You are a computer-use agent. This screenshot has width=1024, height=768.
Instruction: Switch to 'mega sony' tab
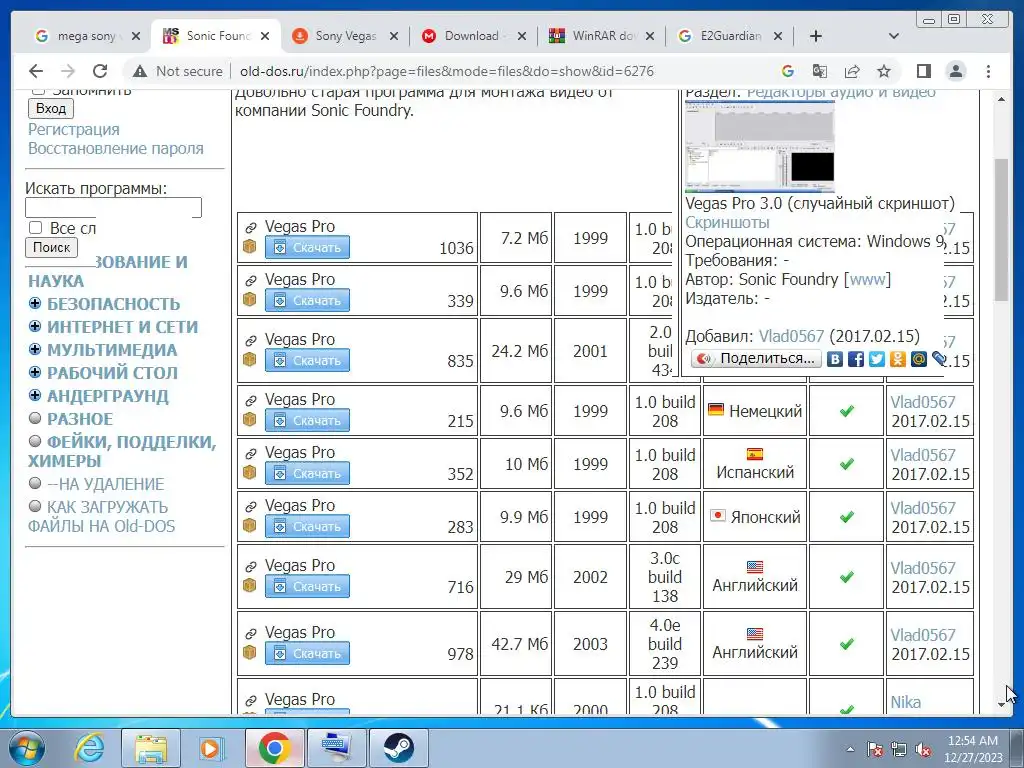(x=86, y=36)
